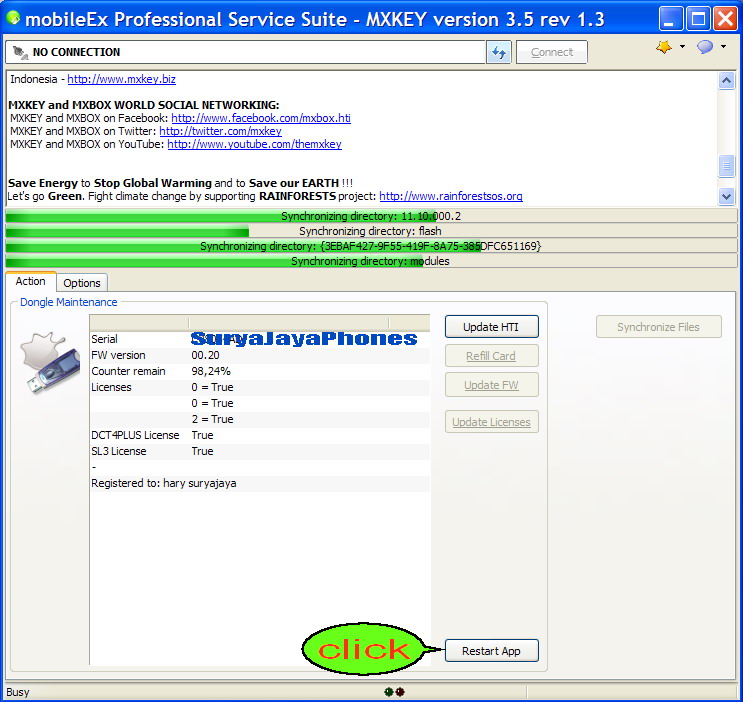743x702 pixels.
Task: Open the www.mxkey.biz link
Action: coord(122,79)
